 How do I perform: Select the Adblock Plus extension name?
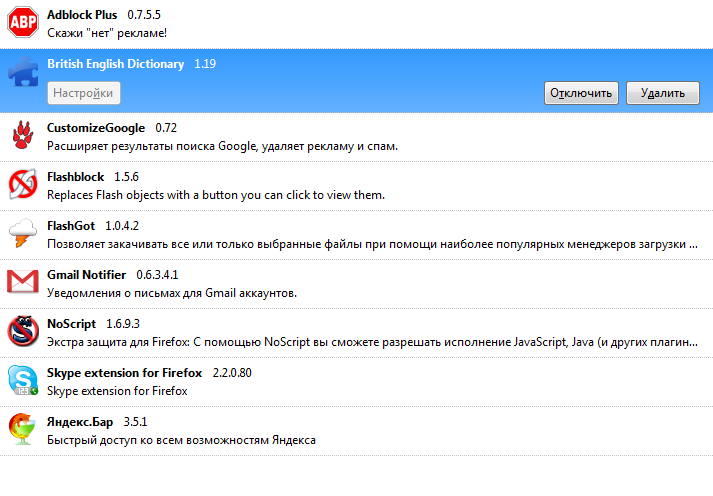coord(82,15)
